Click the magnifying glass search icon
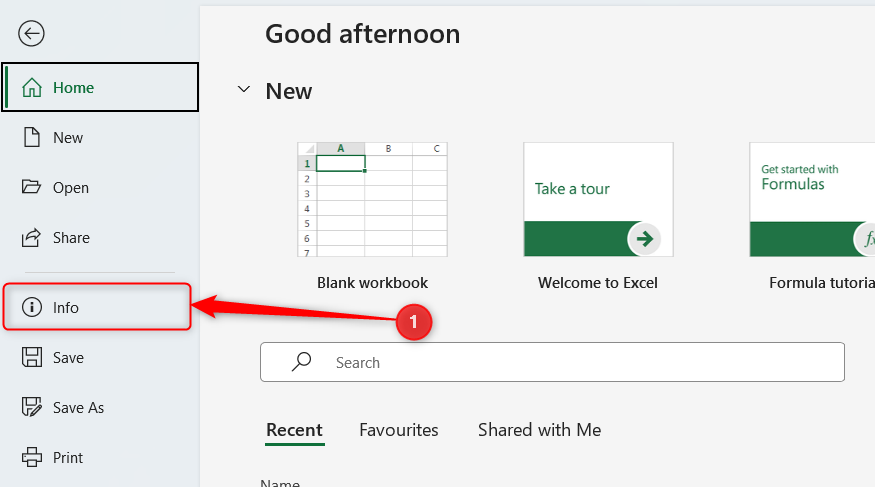 [301, 362]
